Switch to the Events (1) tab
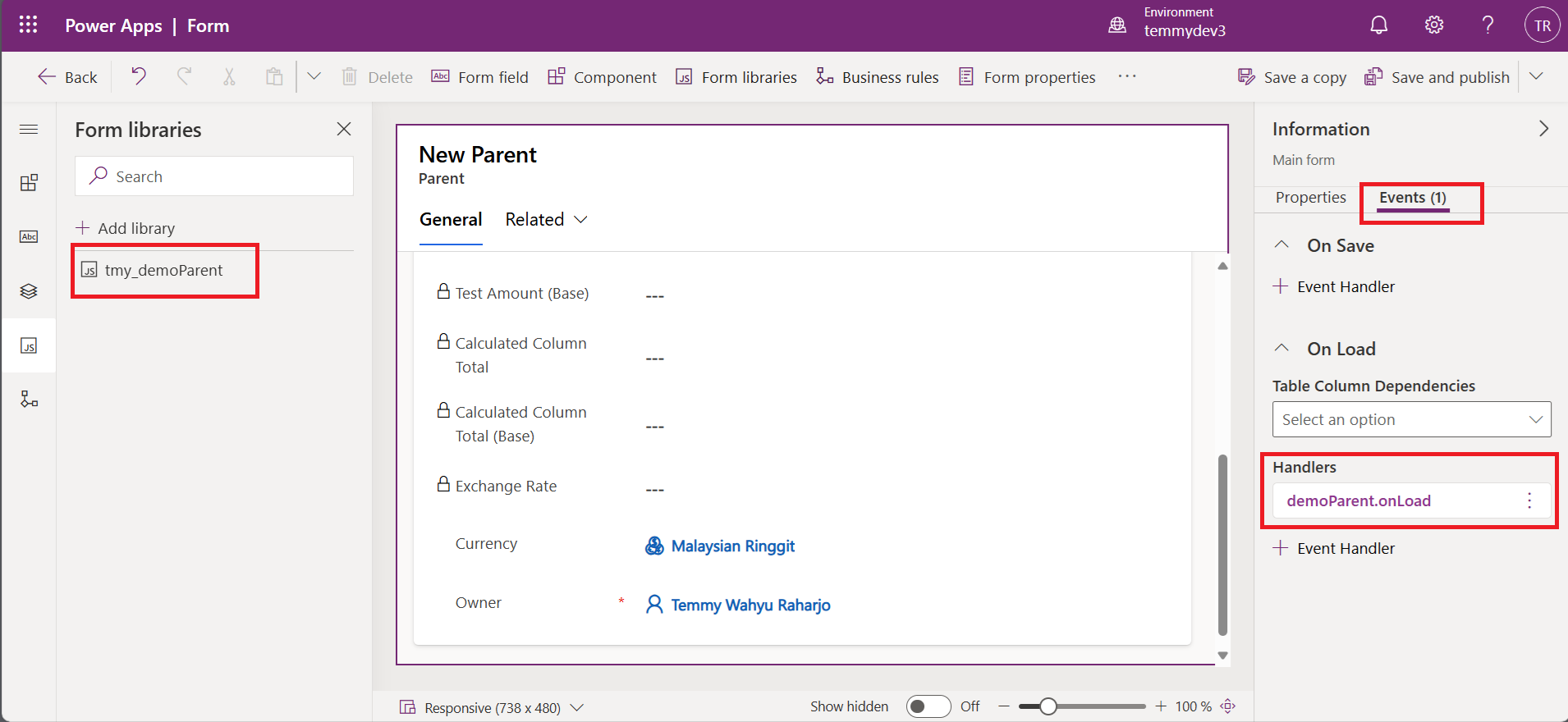The height and width of the screenshot is (722, 1568). 1412,198
